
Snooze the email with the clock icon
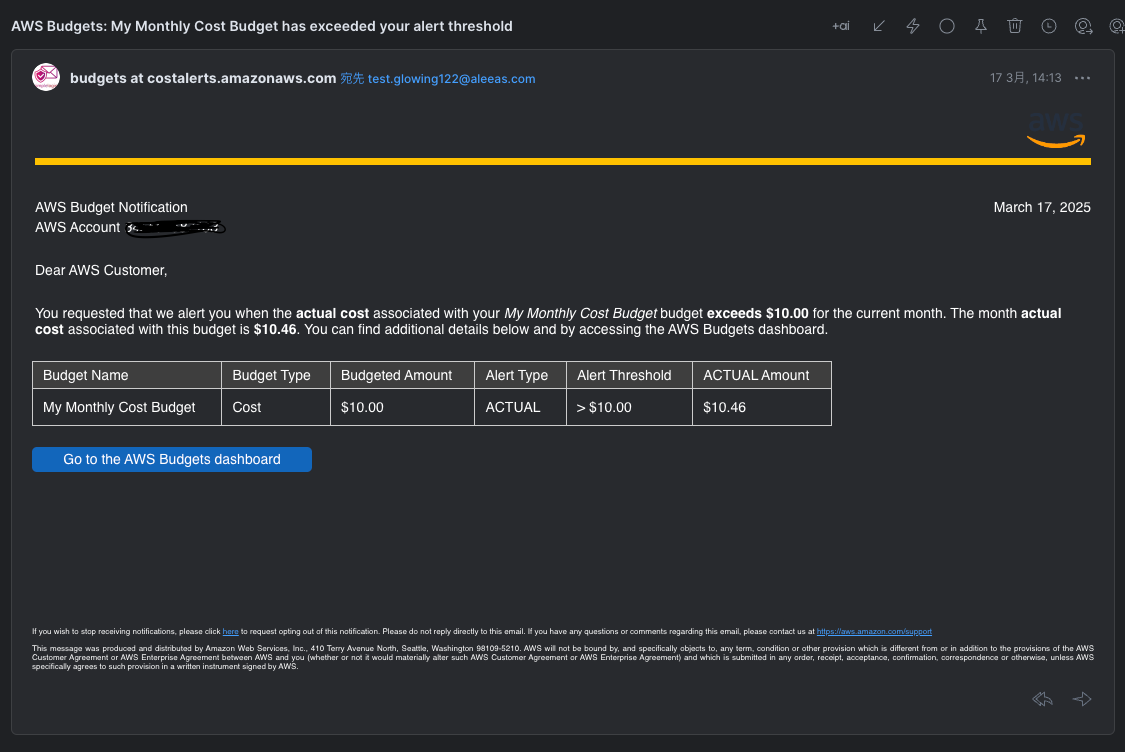click(1049, 27)
